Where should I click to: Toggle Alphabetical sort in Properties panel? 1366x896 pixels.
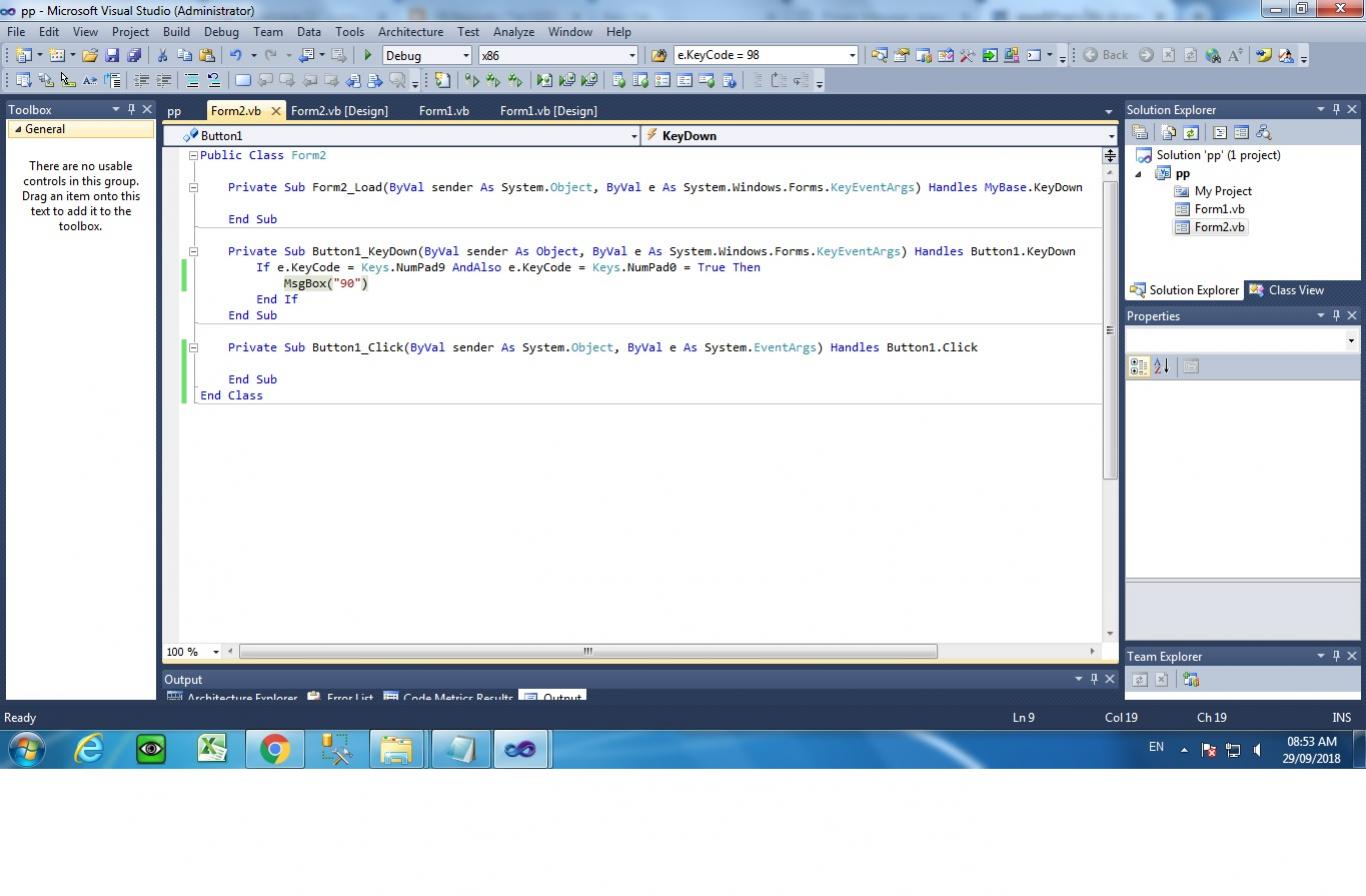point(1161,367)
